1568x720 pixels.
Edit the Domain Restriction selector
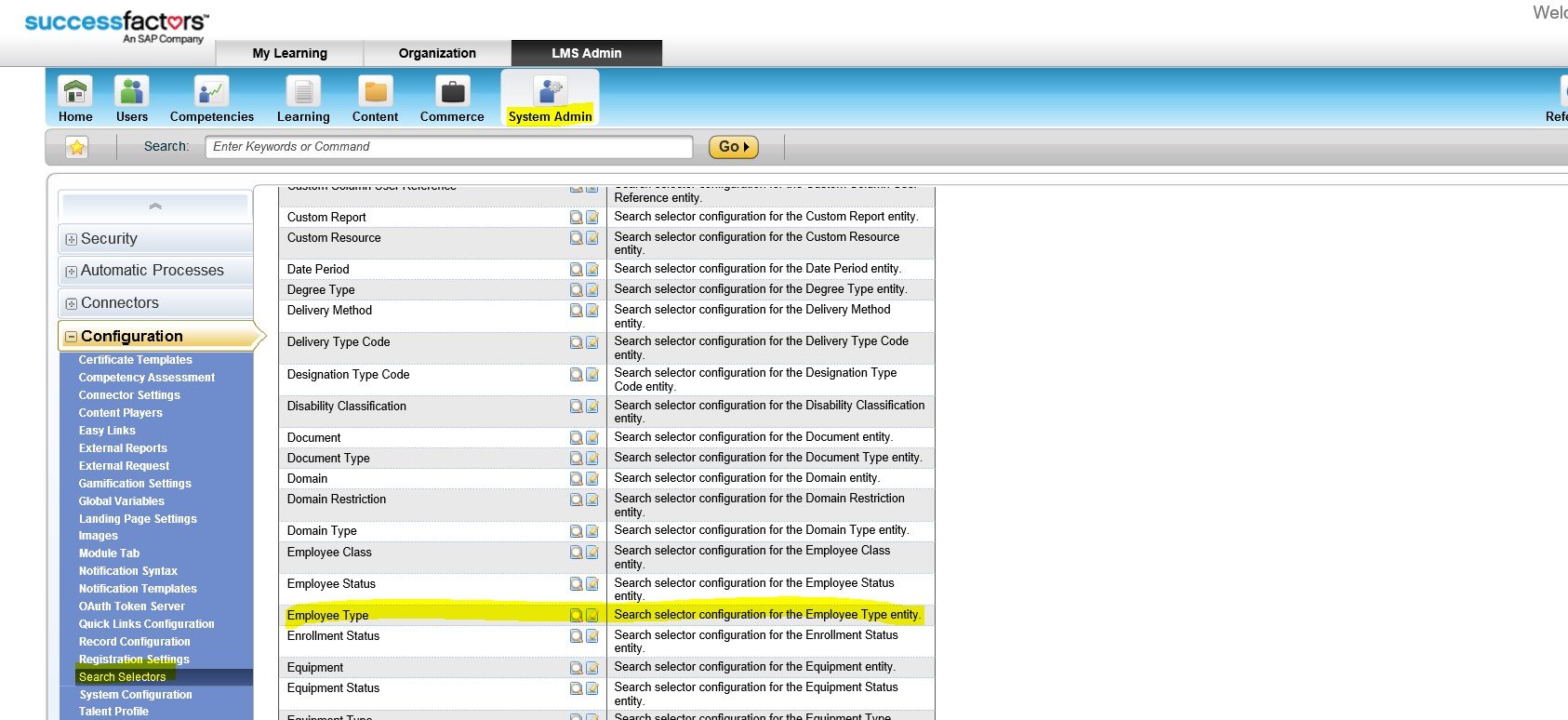(591, 500)
